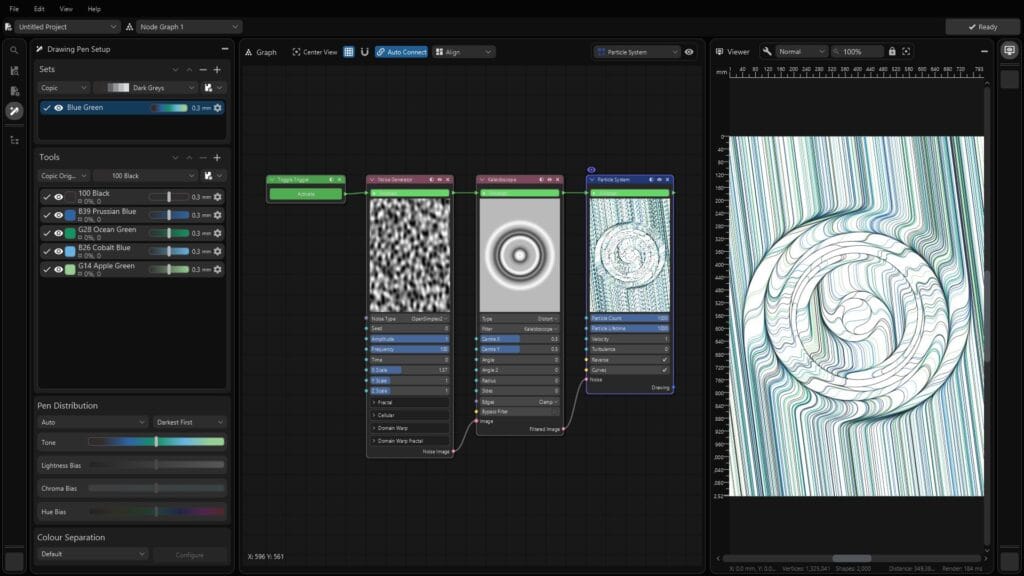Uncheck the 100 Black pen checkbox
Viewport: 1024px width, 576px height.
pos(46,197)
